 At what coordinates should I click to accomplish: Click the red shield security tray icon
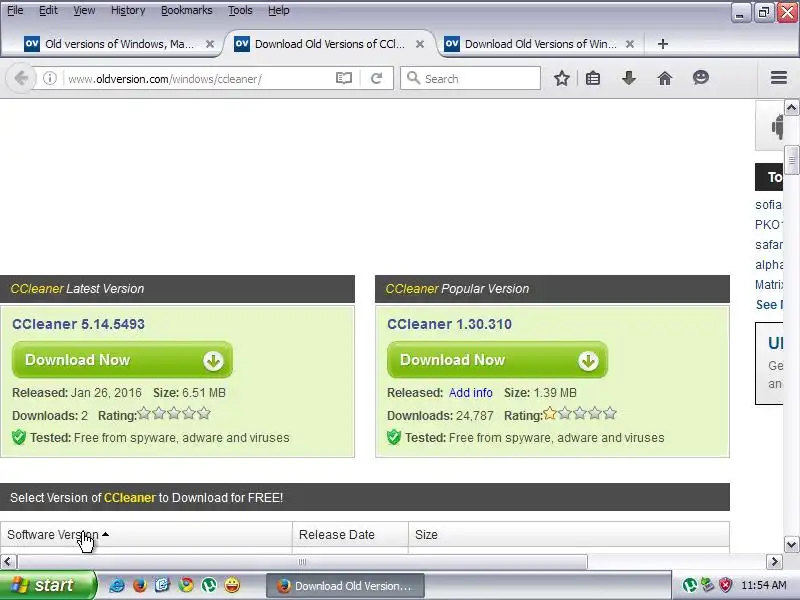click(x=726, y=585)
